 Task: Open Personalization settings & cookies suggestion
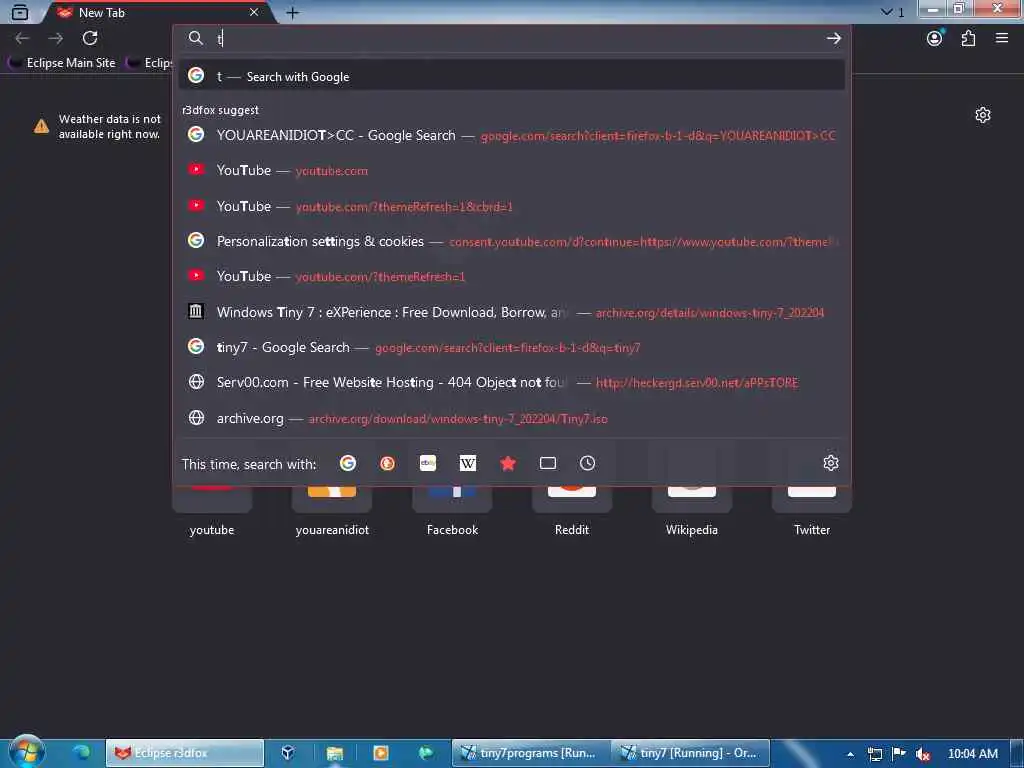[x=511, y=241]
